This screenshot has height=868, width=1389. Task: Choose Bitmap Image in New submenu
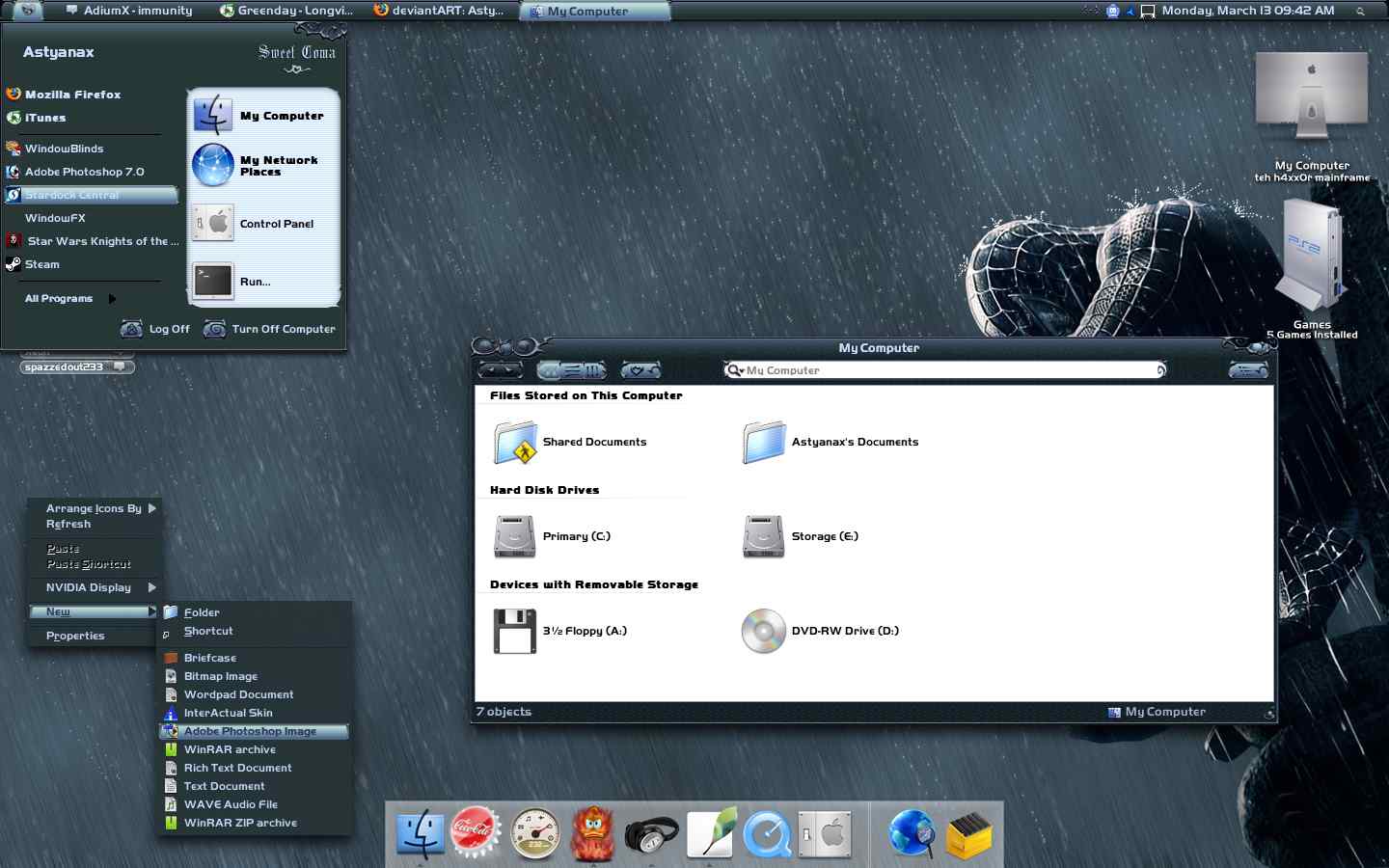254,676
